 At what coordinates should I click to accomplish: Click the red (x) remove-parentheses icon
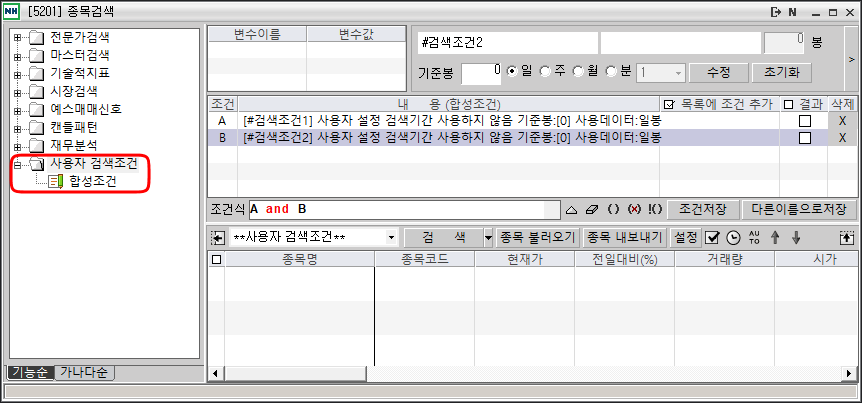[x=634, y=209]
